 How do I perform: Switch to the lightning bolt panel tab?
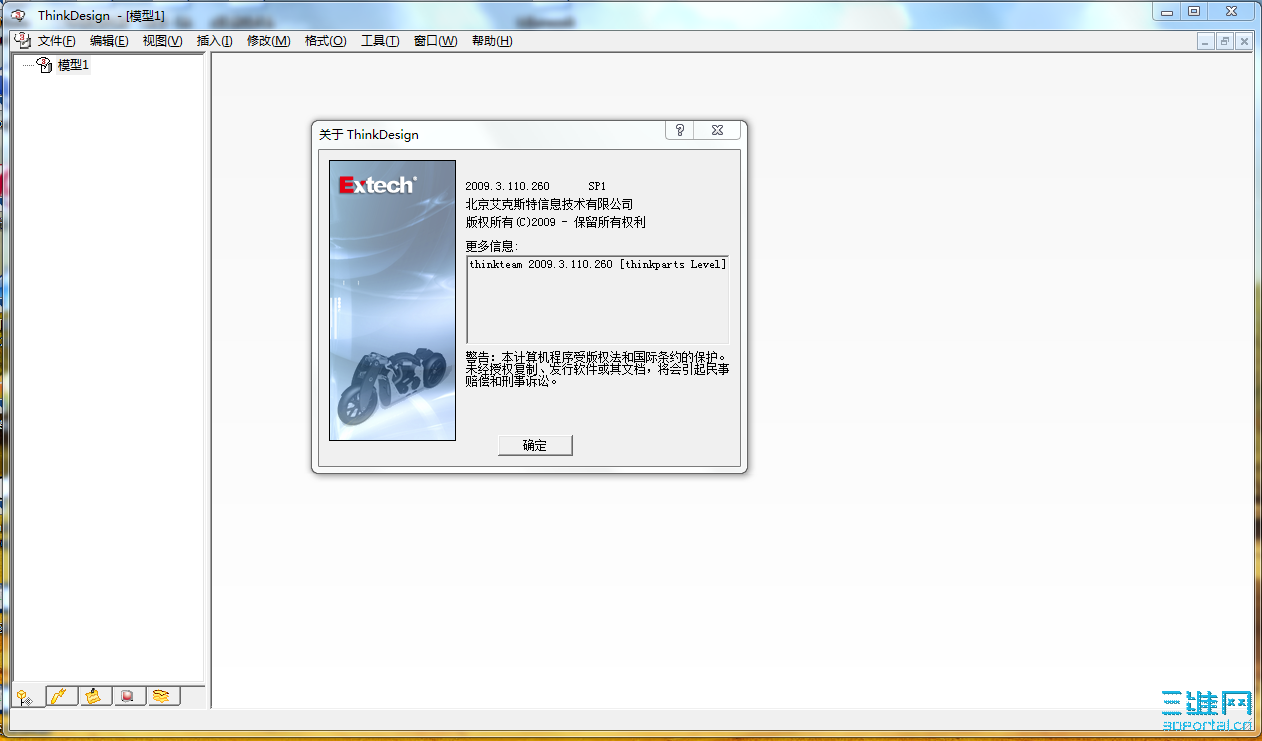(61, 696)
